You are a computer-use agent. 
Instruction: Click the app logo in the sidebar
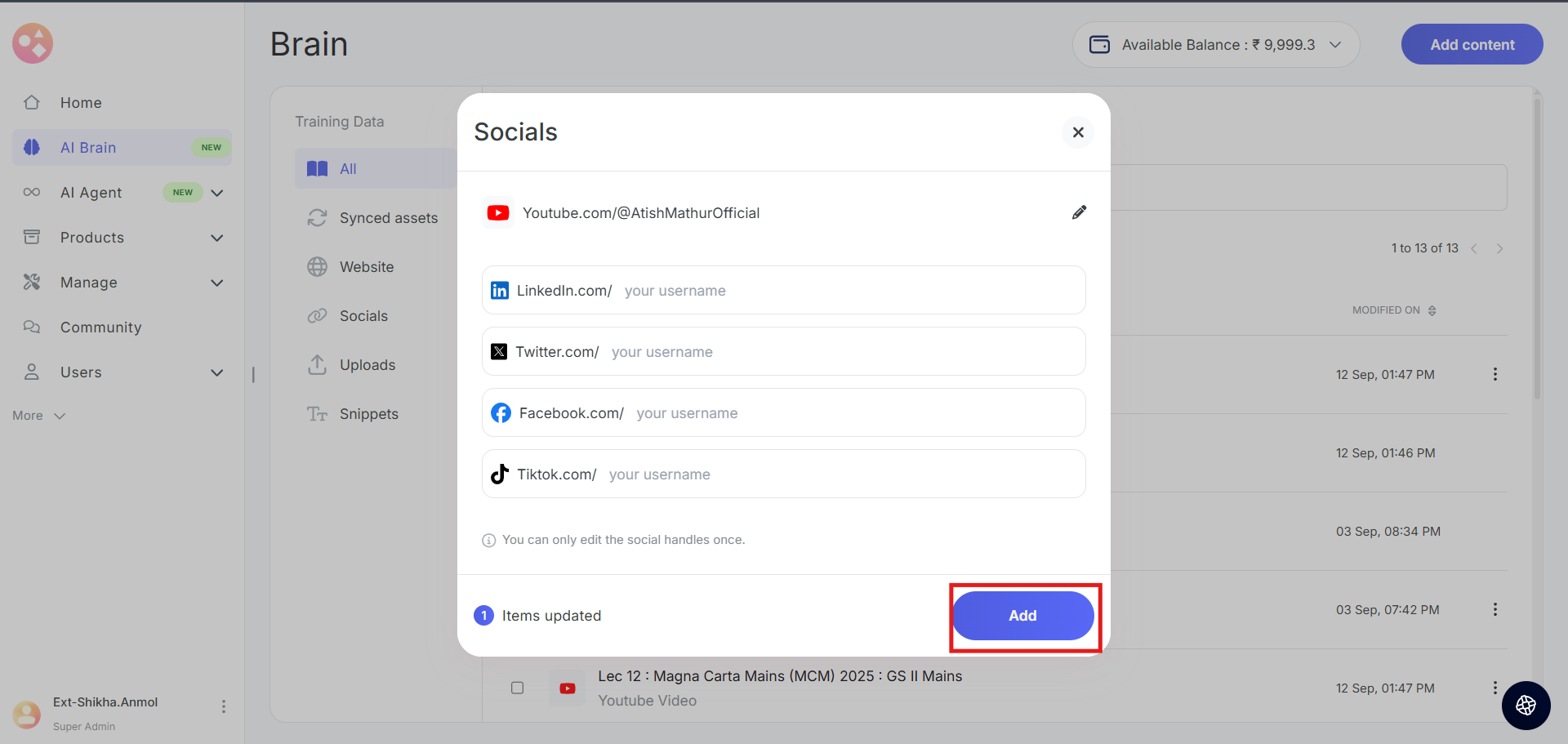point(33,43)
